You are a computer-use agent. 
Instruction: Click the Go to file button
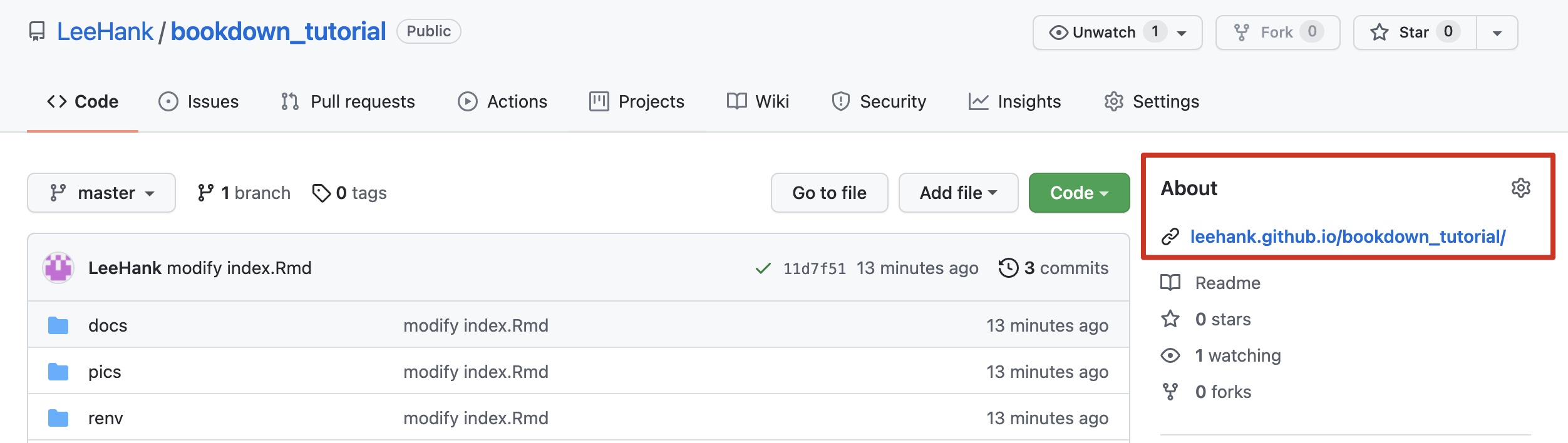pos(829,193)
